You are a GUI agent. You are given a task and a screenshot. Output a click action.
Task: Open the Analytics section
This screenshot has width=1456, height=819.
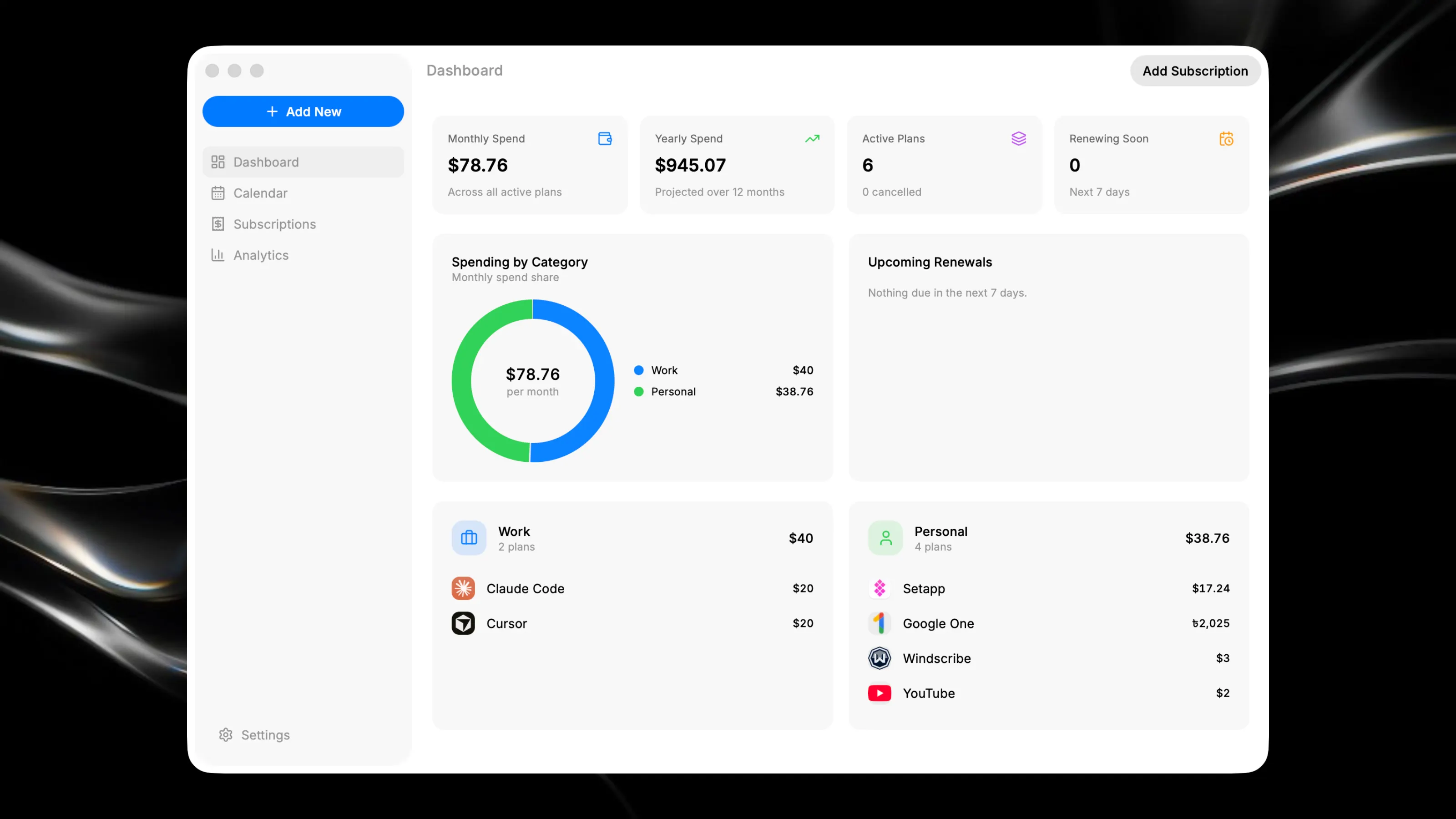[x=303, y=255]
